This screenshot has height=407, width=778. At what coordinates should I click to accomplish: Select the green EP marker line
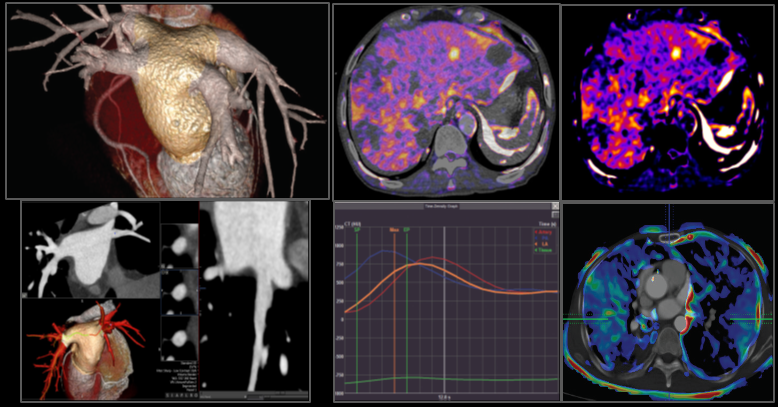[407, 300]
